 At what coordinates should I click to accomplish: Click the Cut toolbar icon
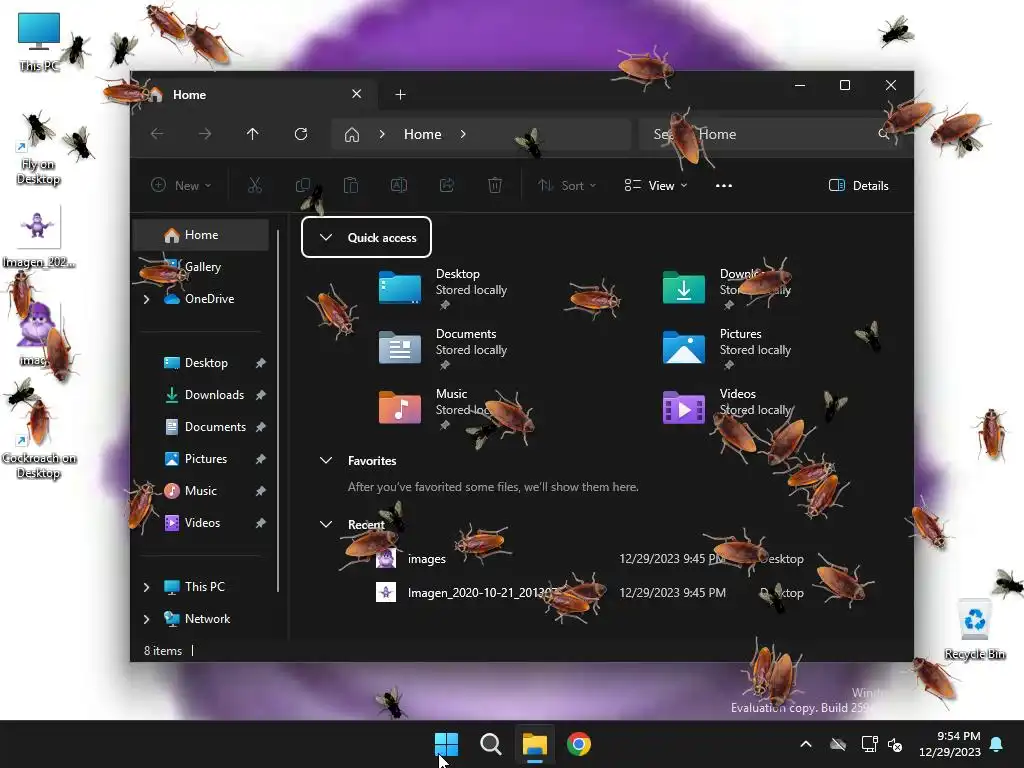point(255,185)
